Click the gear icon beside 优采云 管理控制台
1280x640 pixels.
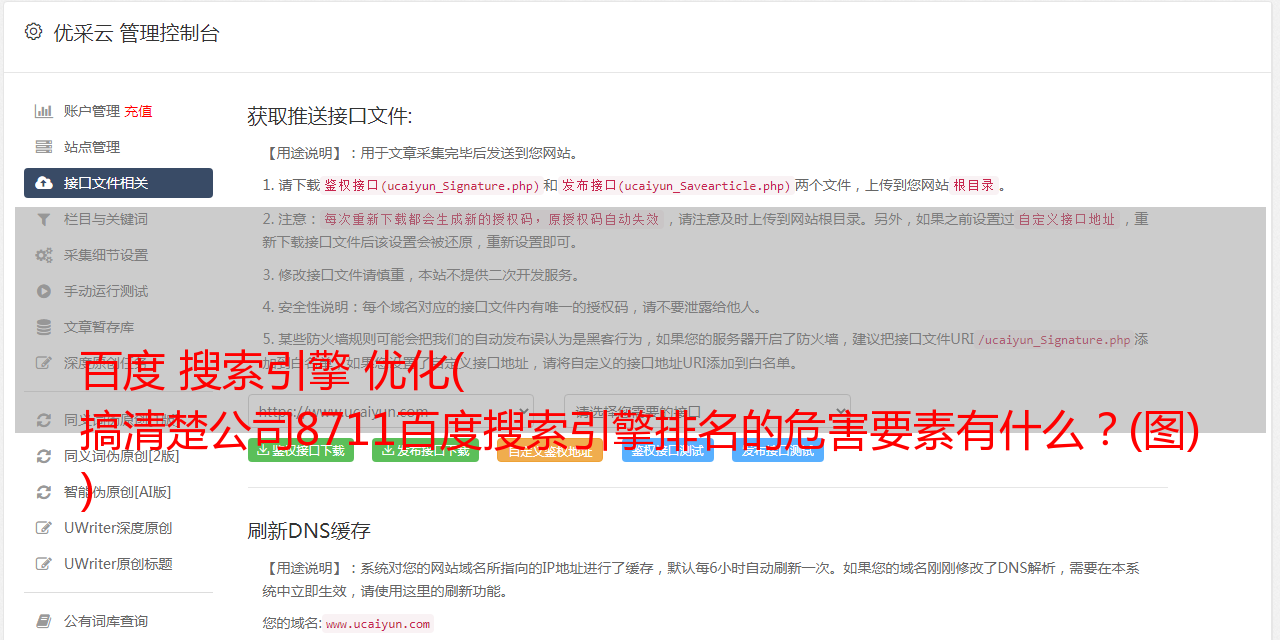(33, 32)
